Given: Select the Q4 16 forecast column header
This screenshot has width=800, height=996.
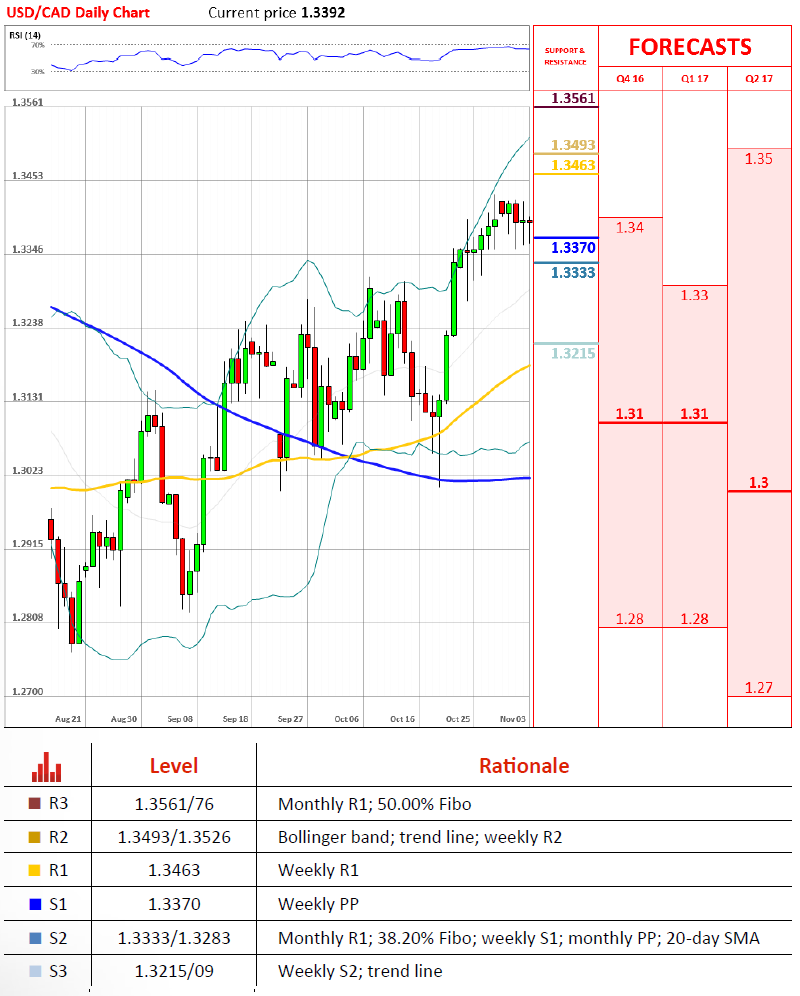Looking at the screenshot, I should point(630,79).
